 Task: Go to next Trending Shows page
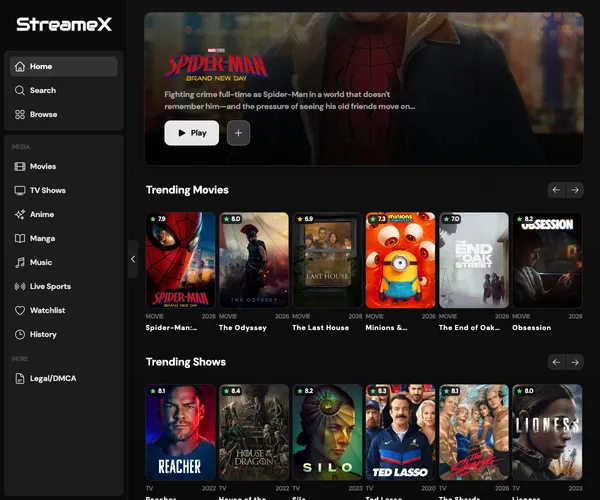(x=575, y=362)
